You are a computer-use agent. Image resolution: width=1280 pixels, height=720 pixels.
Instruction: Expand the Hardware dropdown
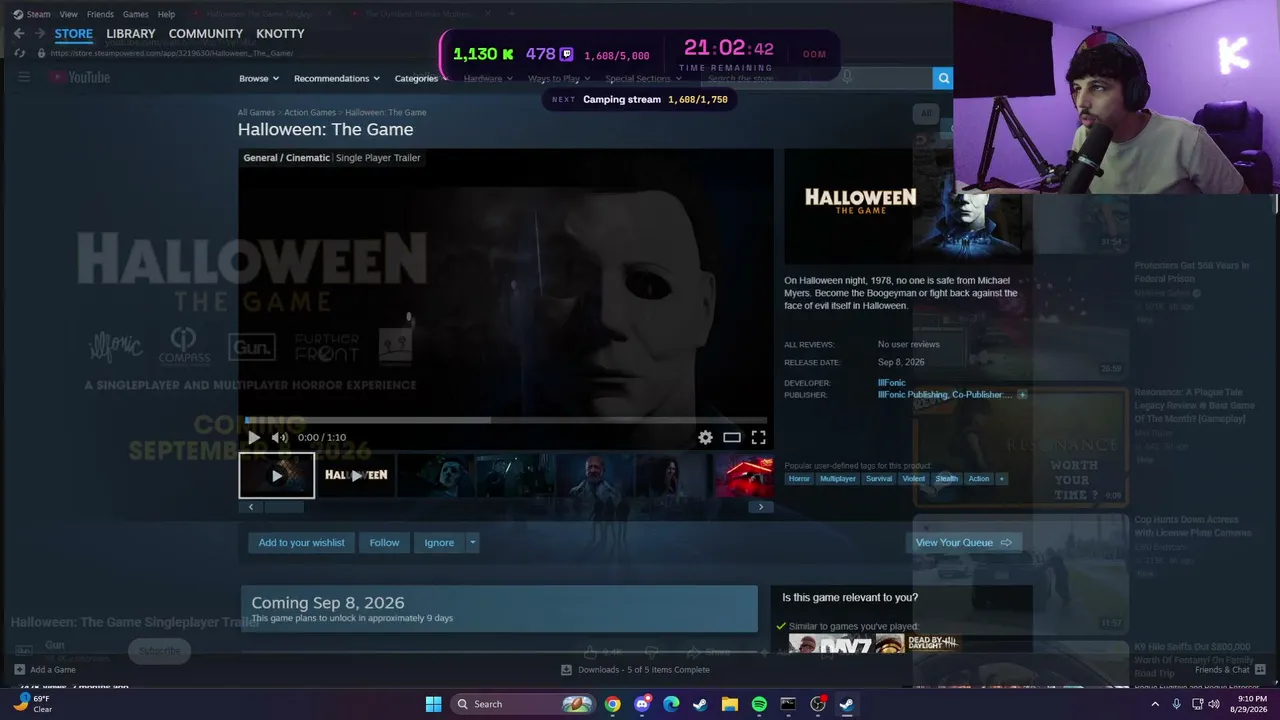click(x=488, y=78)
